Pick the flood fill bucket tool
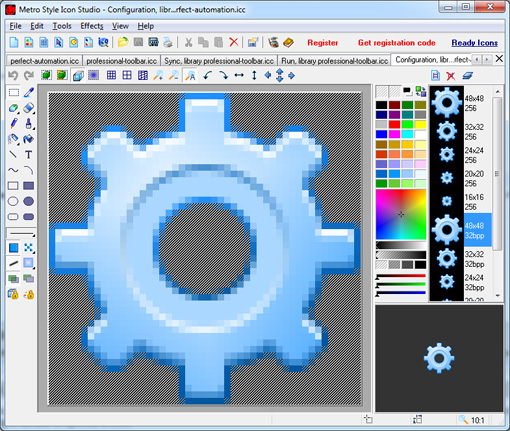The image size is (510, 431). point(29,139)
